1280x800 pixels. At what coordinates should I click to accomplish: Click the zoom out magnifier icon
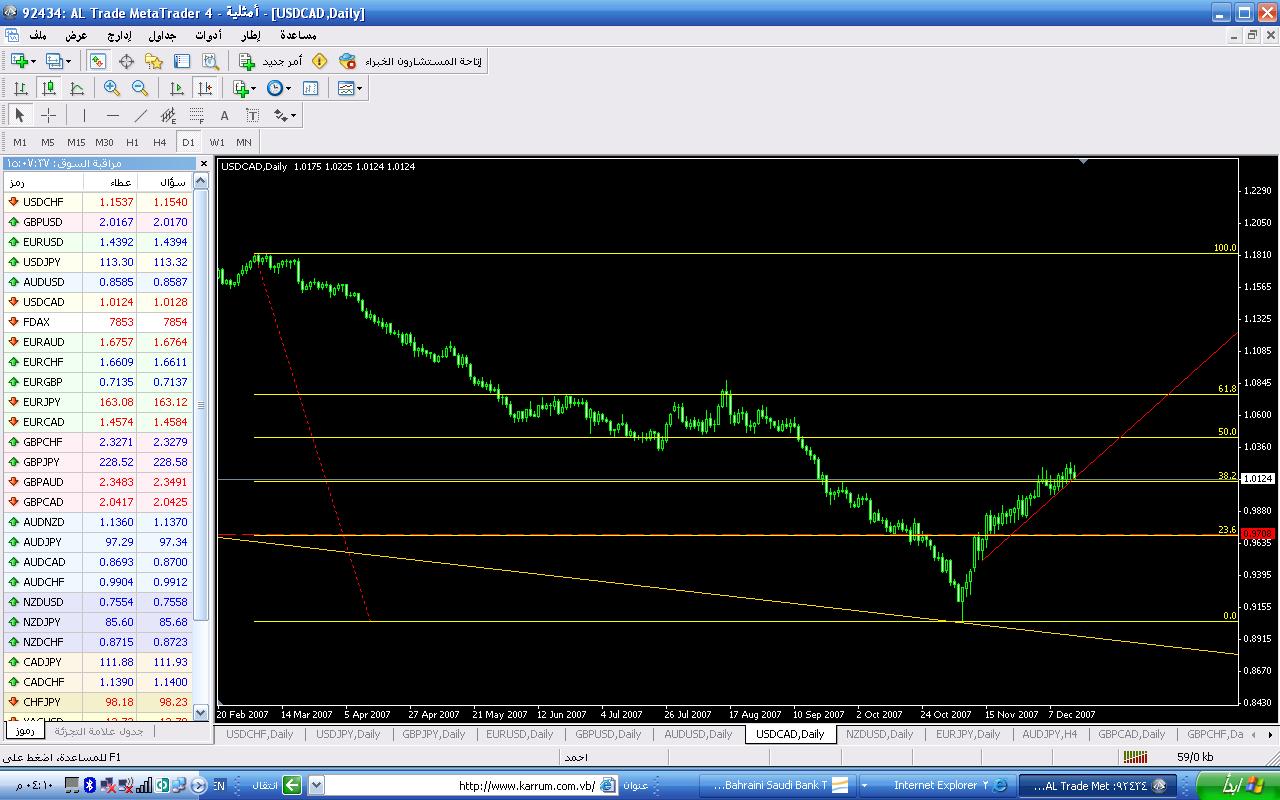[x=140, y=88]
